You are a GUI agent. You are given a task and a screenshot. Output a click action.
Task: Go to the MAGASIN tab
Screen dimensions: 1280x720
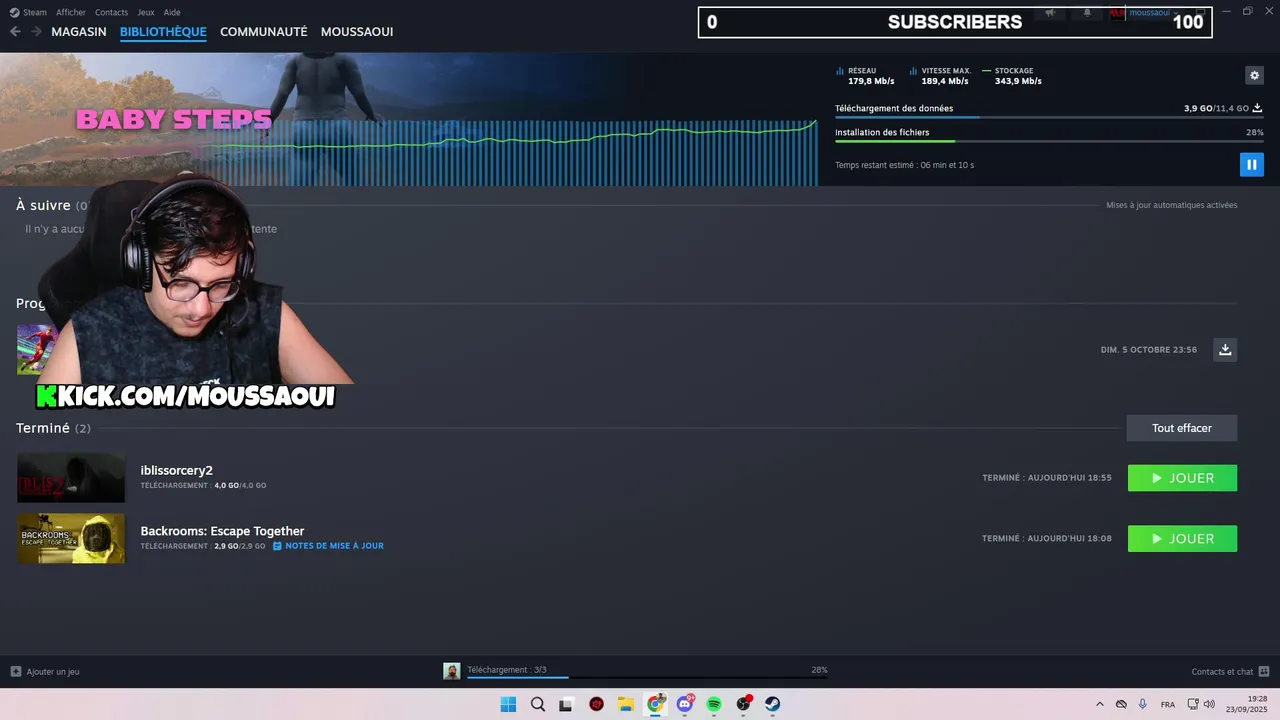click(x=79, y=32)
